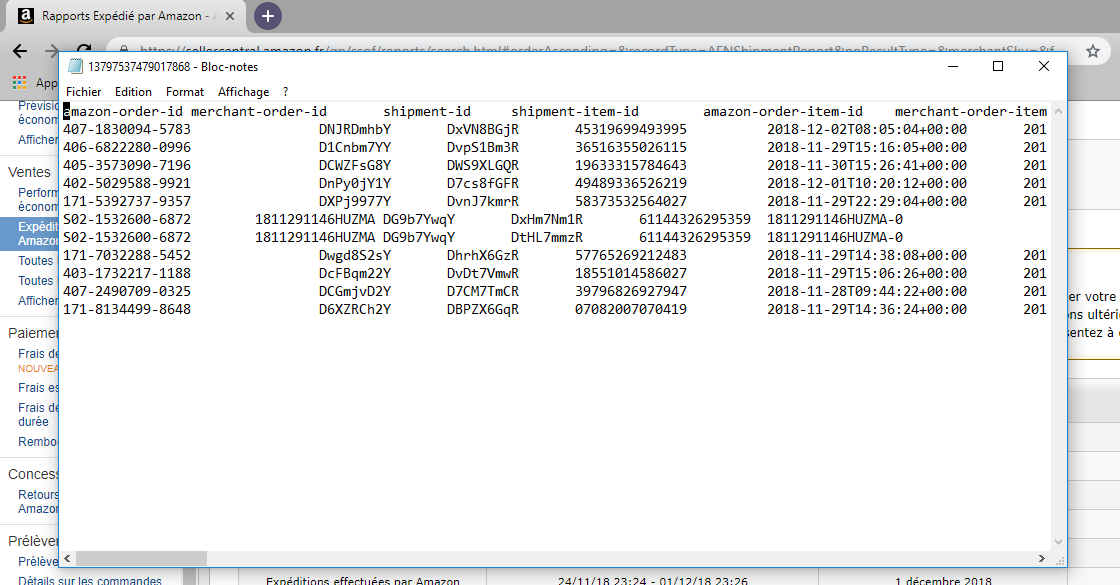This screenshot has width=1120, height=585.
Task: Open the Chrome Apps grid shortcut
Action: tap(19, 83)
